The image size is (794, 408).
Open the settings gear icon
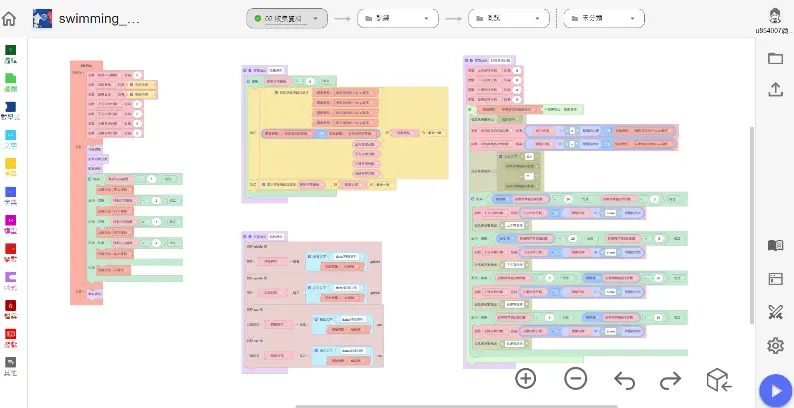point(775,346)
